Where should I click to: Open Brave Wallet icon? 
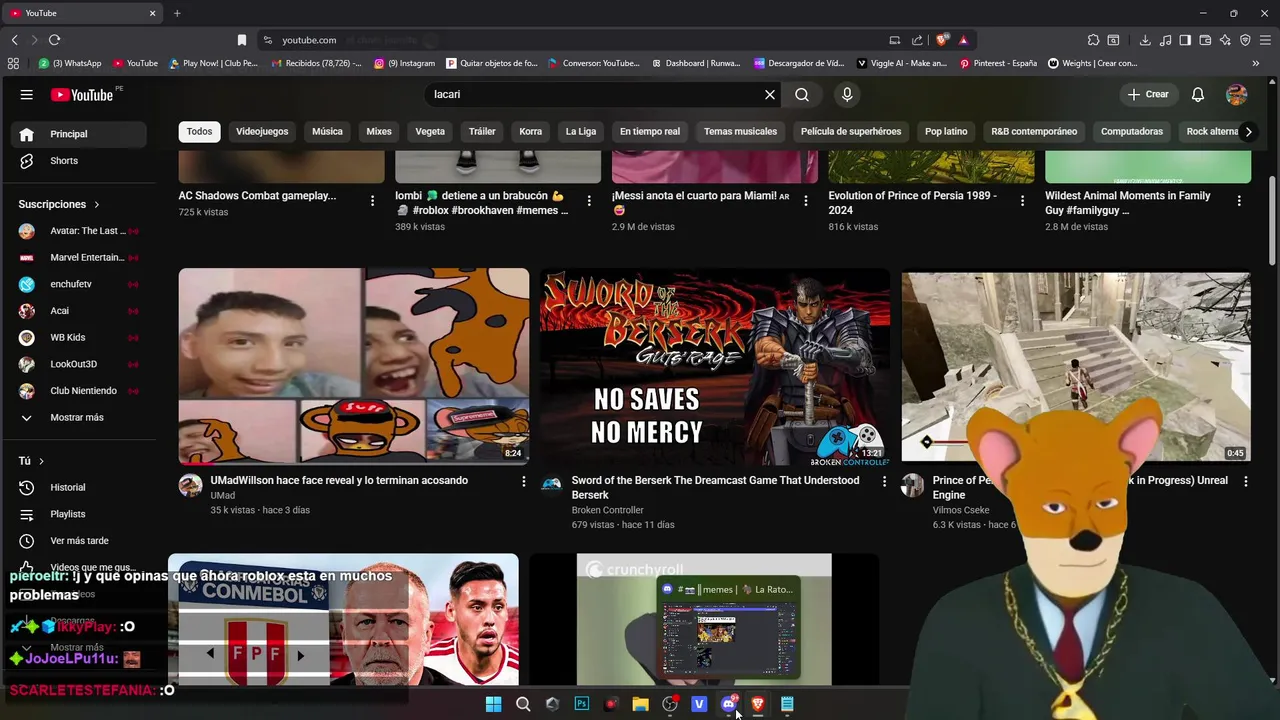[x=1205, y=40]
